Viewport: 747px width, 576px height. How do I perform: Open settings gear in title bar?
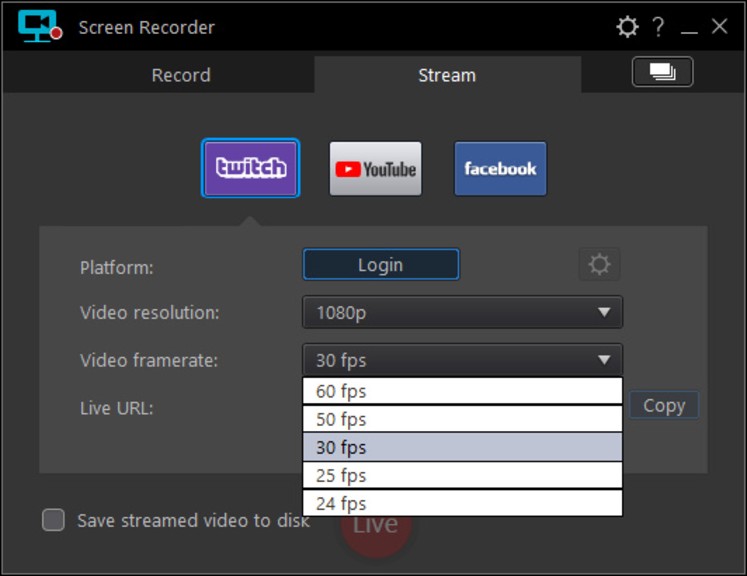(x=626, y=27)
